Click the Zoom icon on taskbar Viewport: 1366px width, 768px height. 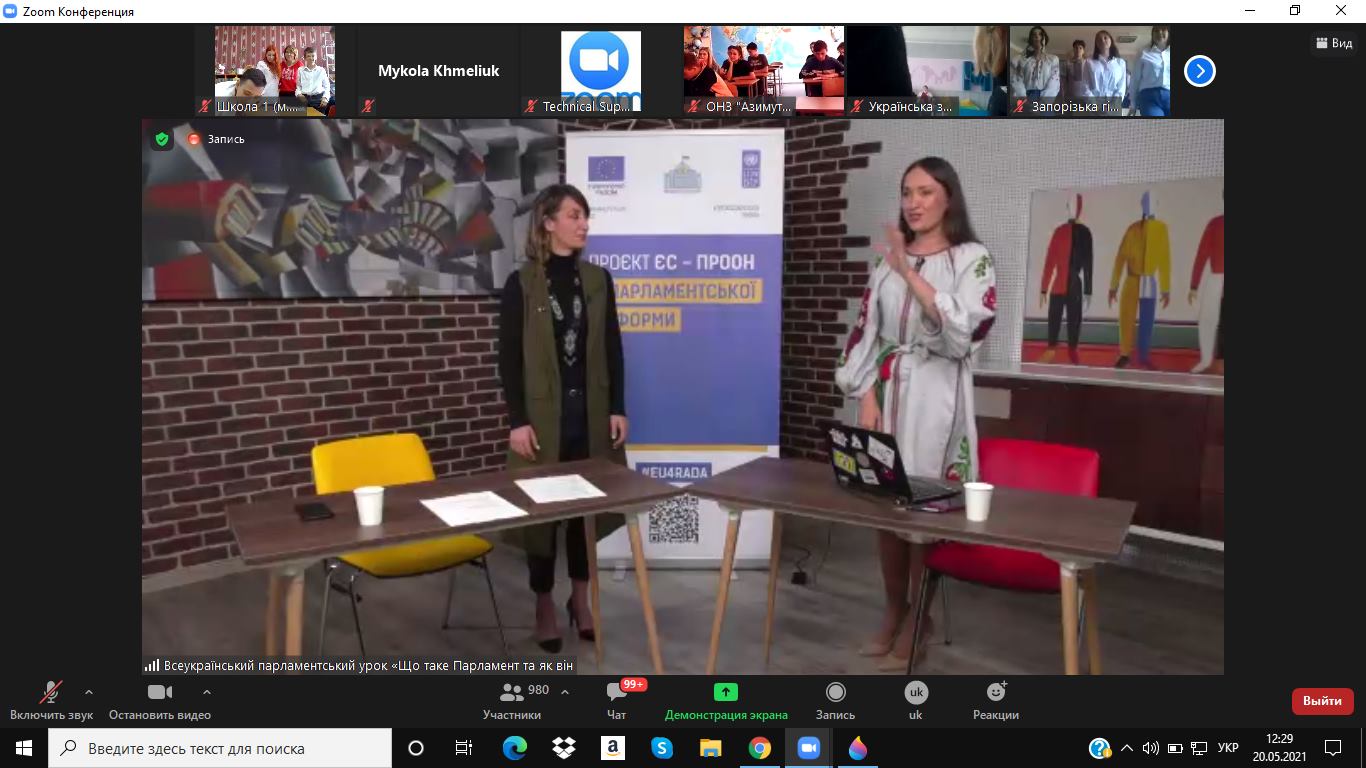808,748
